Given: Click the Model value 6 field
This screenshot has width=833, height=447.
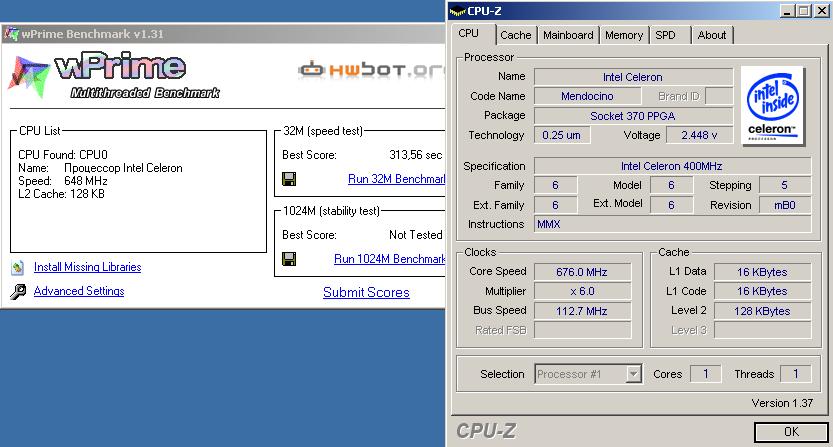Looking at the screenshot, I should 672,185.
